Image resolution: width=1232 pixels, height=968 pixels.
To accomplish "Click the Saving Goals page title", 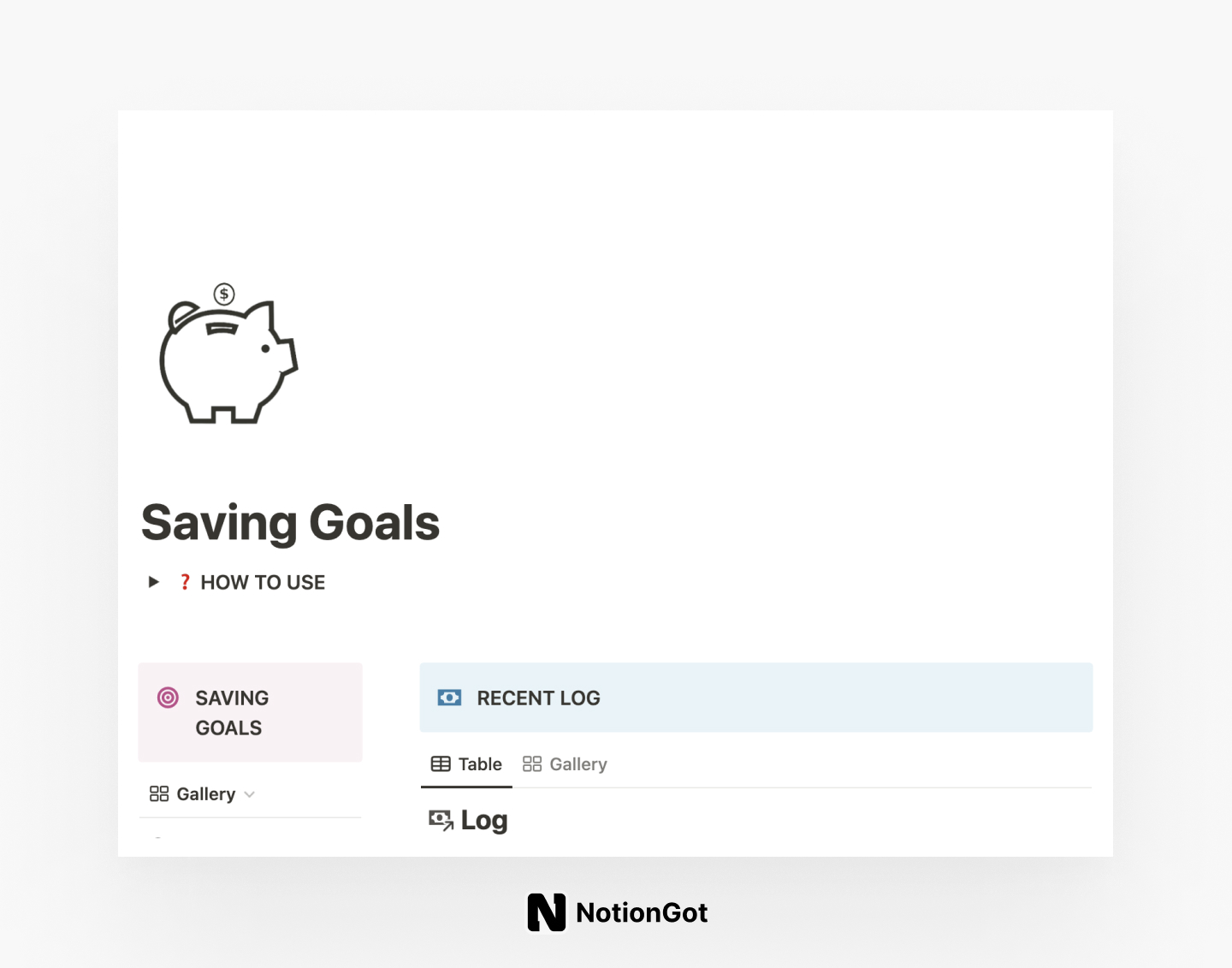I will (x=290, y=522).
